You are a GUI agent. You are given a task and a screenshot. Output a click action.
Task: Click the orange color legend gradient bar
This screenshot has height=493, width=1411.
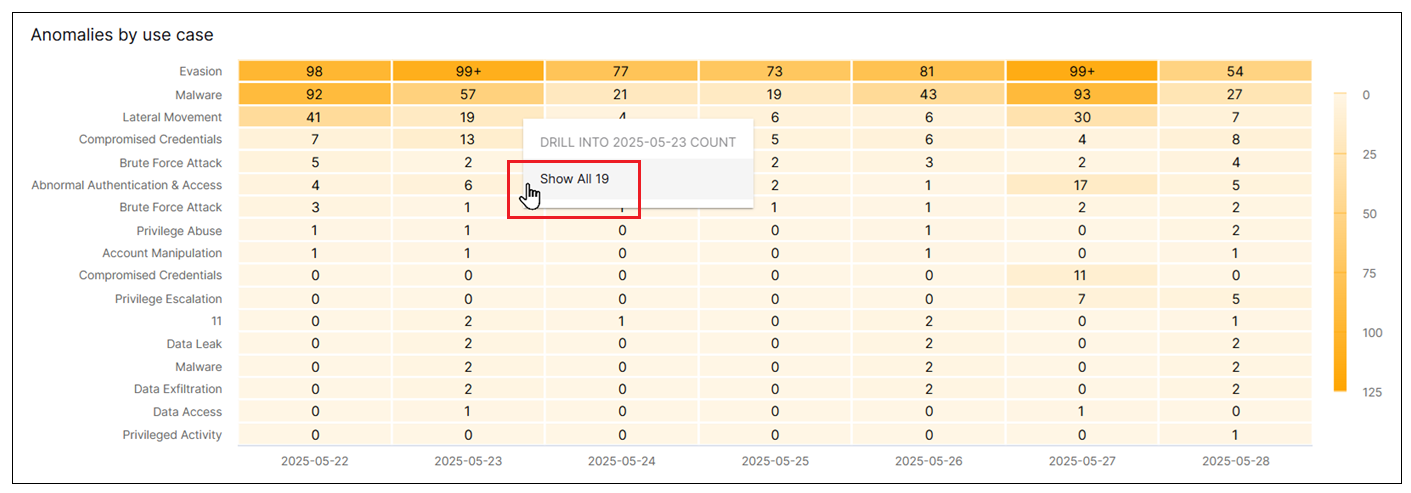click(x=1341, y=242)
